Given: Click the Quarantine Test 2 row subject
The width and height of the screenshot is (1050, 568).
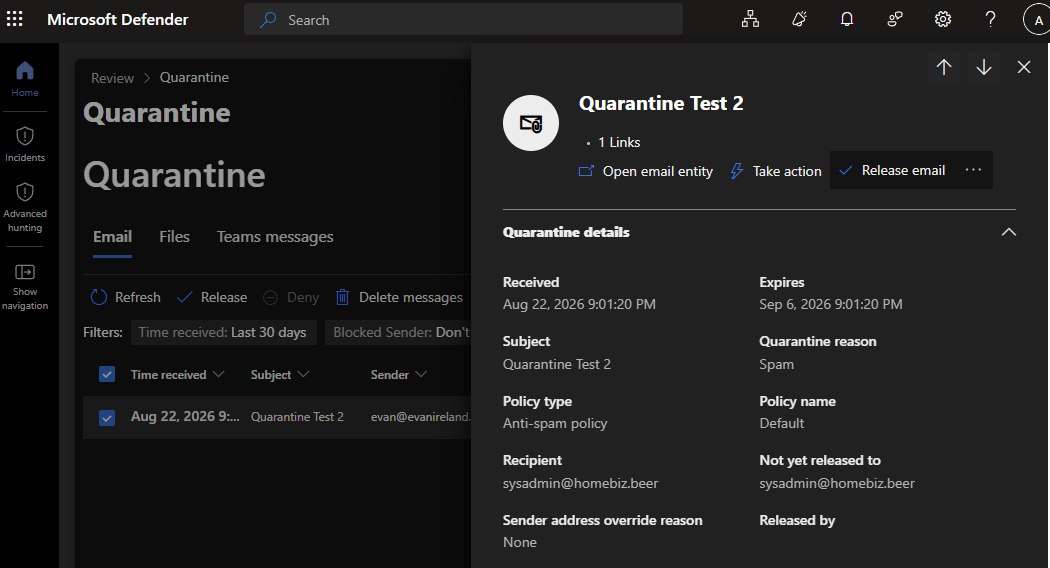Looking at the screenshot, I should pyautogui.click(x=297, y=417).
